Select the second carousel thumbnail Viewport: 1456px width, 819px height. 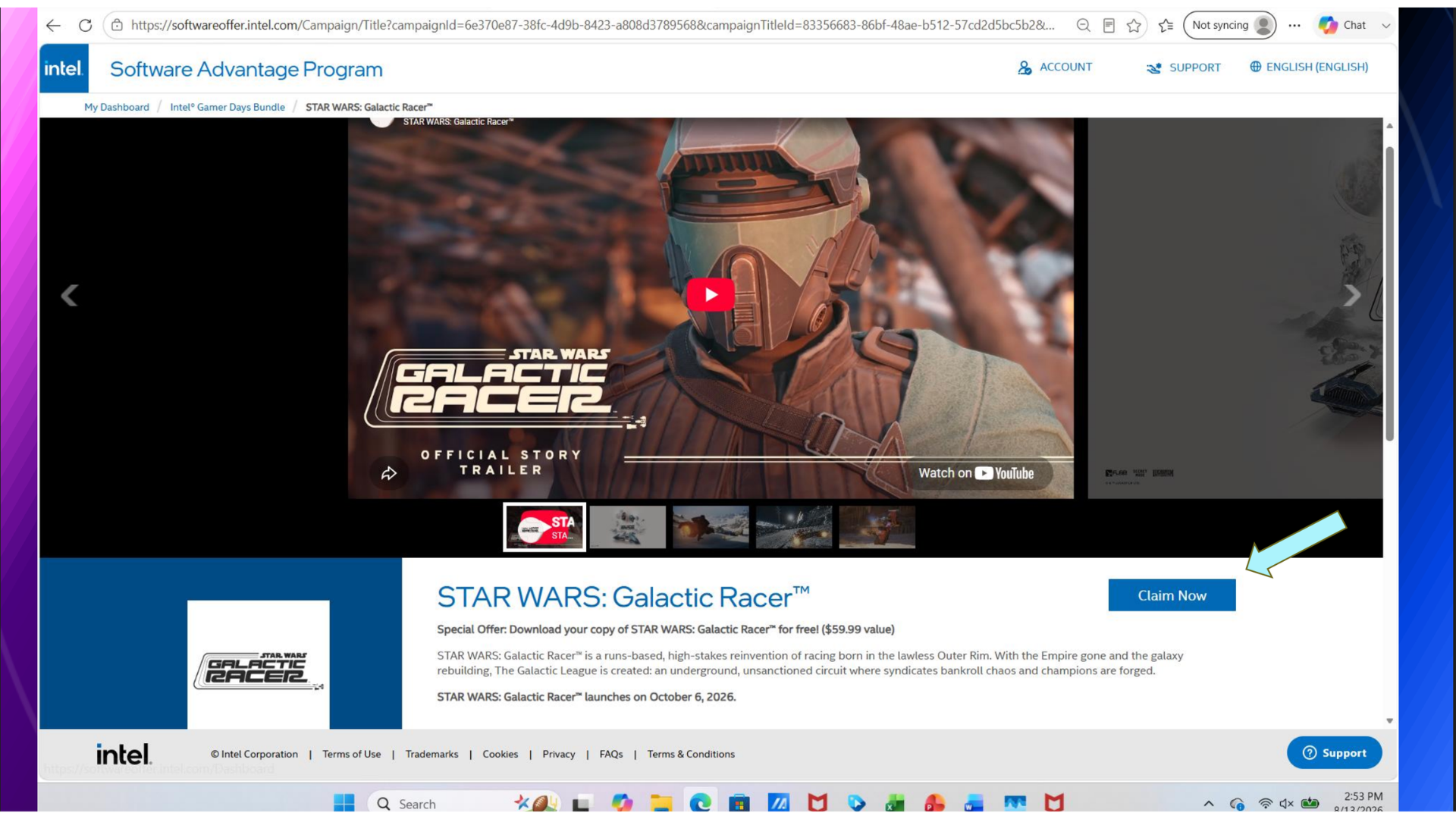click(628, 527)
